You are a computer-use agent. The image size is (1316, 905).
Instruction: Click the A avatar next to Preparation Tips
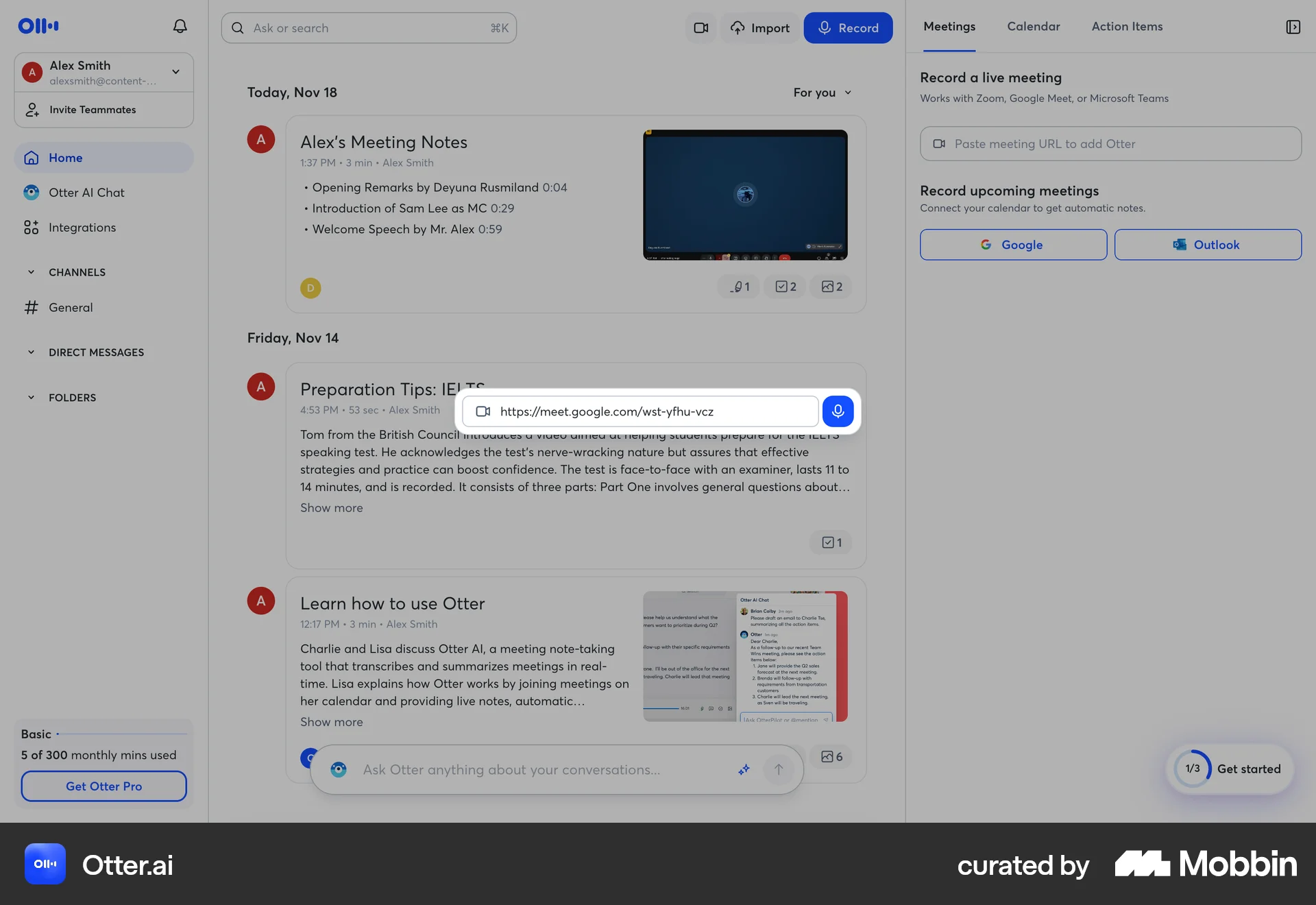point(261,387)
